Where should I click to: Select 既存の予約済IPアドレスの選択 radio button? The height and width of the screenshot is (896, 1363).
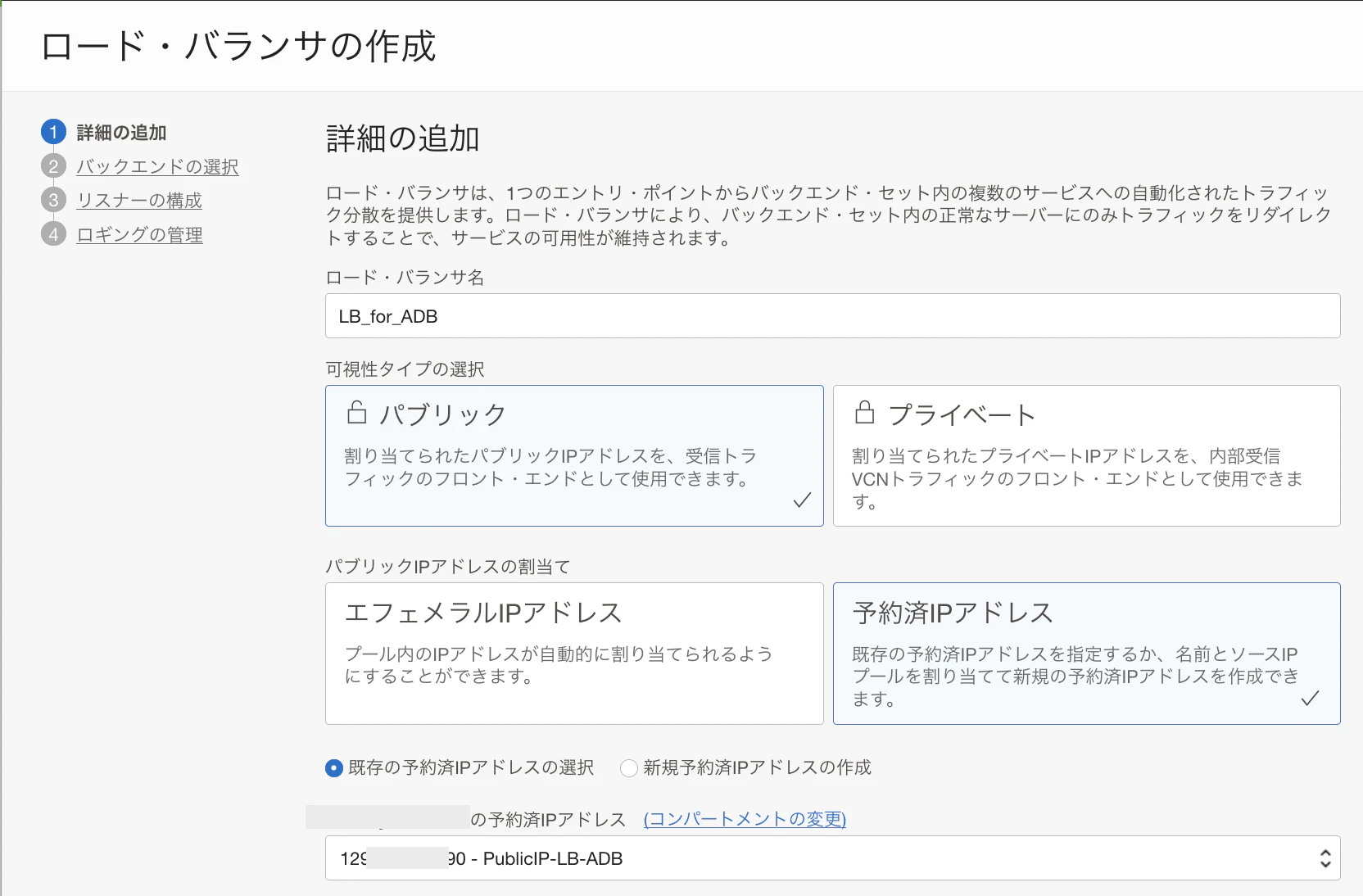click(333, 768)
